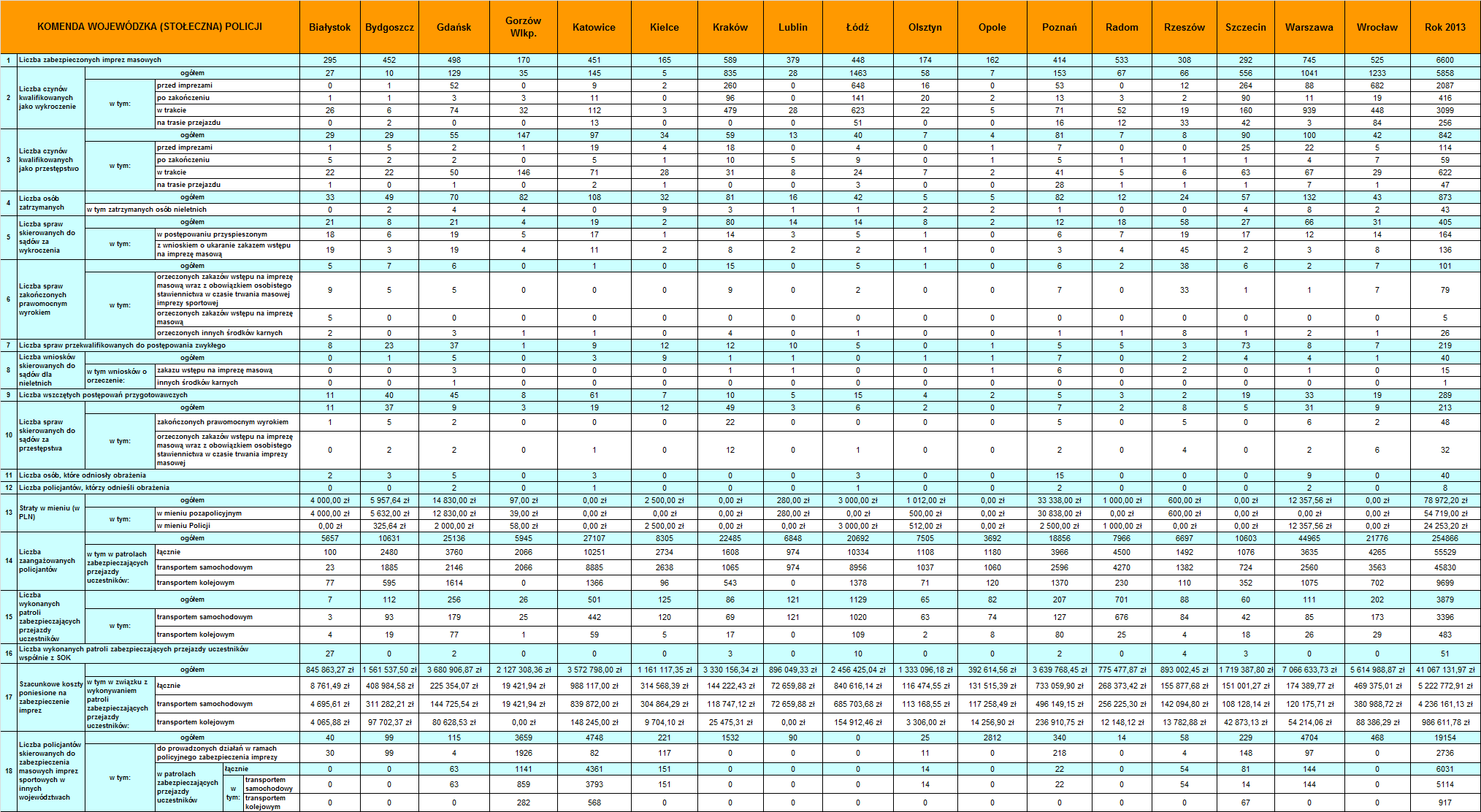
Task: Select the Olsztyn column header
Action: tap(925, 27)
